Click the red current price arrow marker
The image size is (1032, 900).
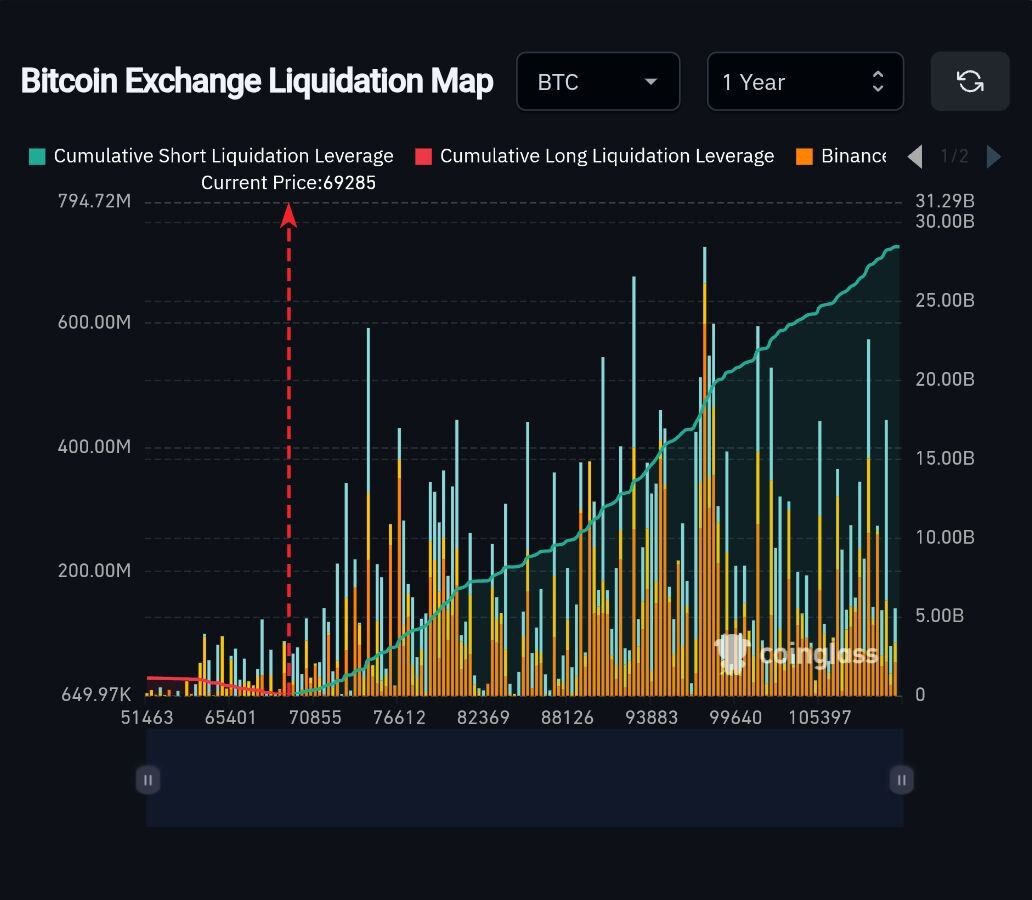pos(288,216)
